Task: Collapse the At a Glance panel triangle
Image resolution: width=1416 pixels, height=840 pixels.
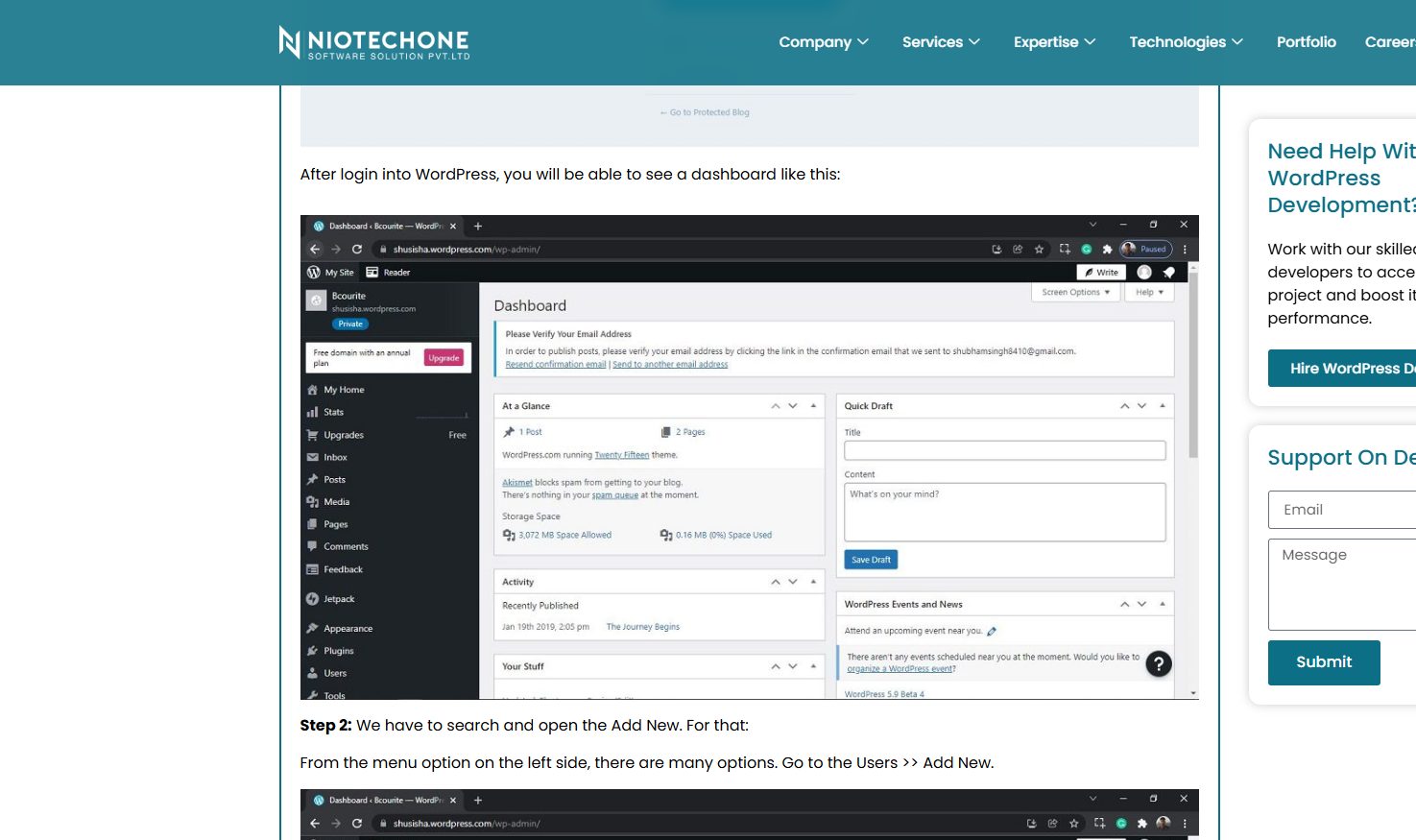Action: coord(813,406)
